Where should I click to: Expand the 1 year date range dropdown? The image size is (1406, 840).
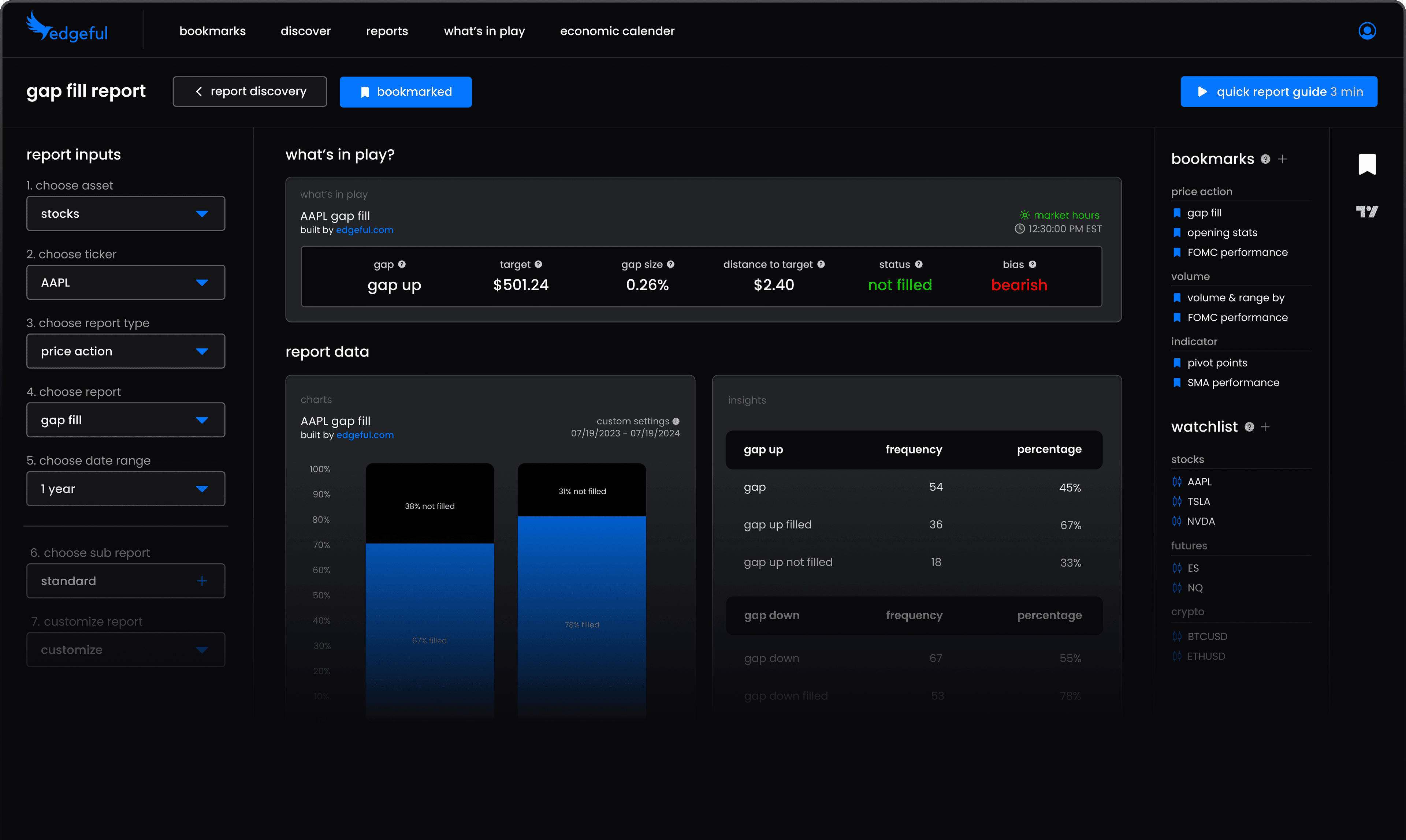pyautogui.click(x=126, y=489)
